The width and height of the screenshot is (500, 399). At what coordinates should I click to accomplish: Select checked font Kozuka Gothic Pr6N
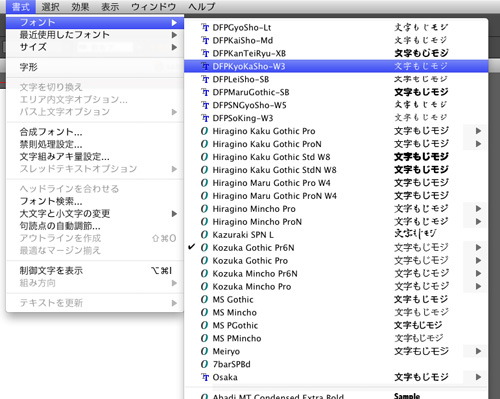pos(336,248)
